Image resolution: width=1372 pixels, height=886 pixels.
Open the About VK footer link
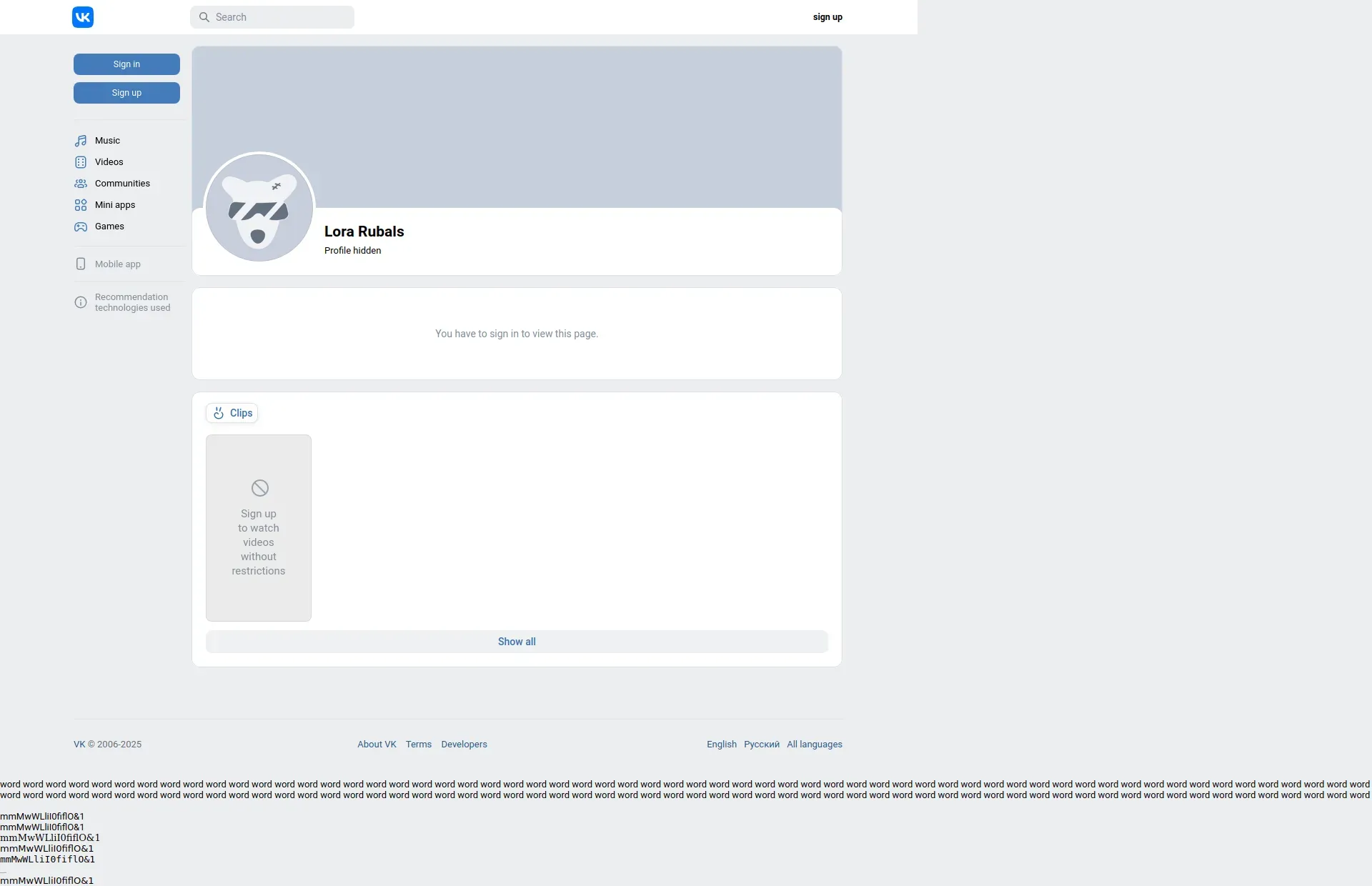(377, 744)
